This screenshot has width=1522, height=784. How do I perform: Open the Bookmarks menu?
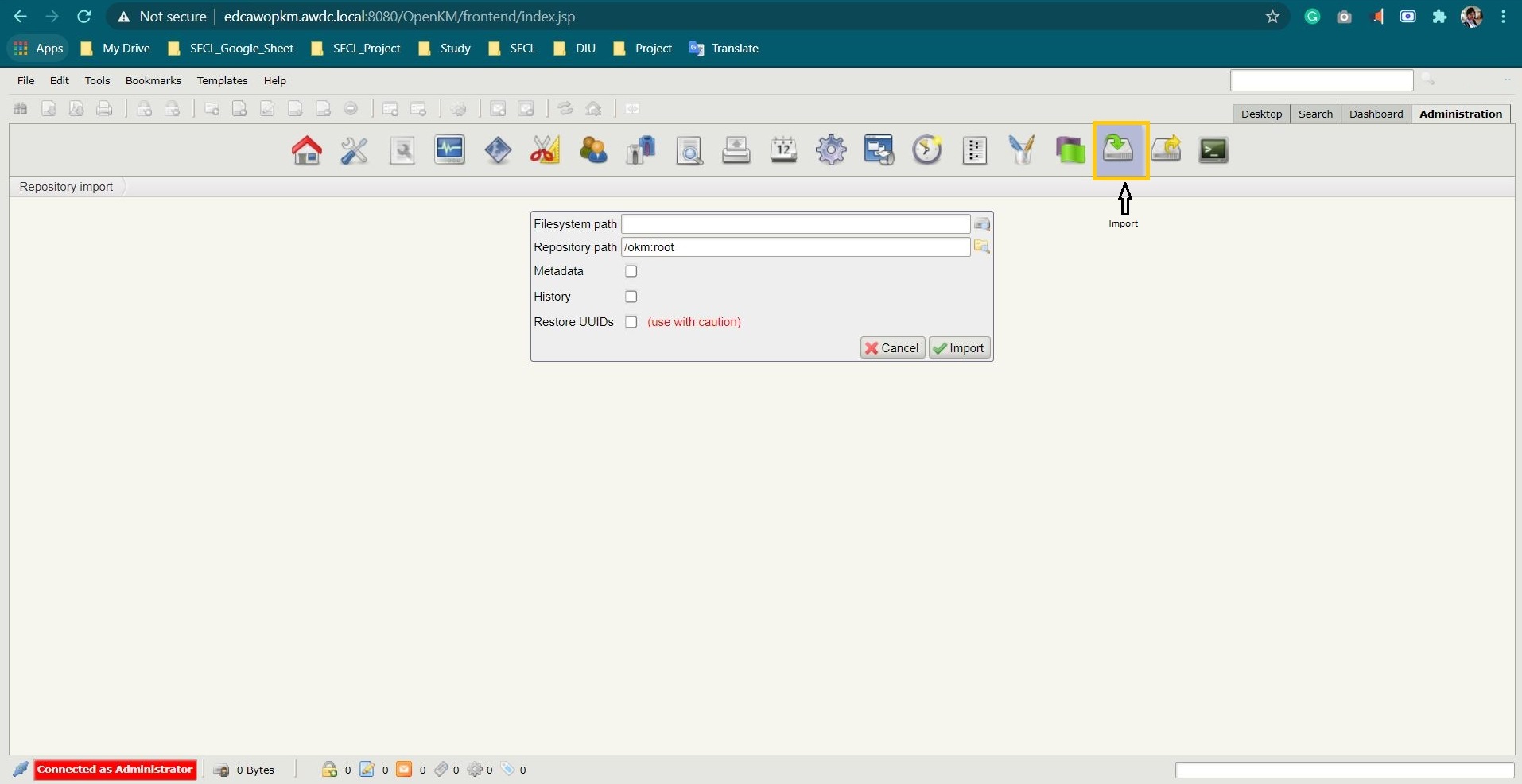click(153, 80)
